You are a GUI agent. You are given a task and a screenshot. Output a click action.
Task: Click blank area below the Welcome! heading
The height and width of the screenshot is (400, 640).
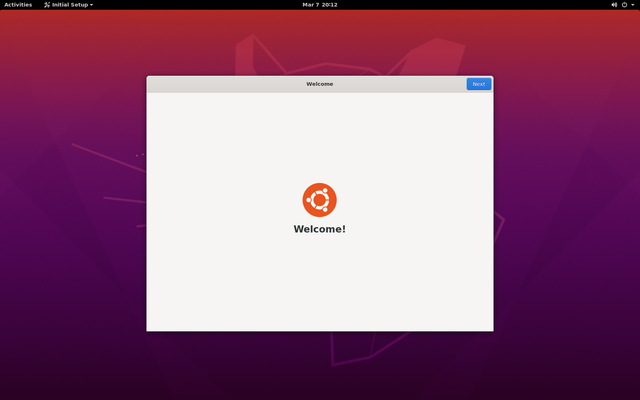(319, 285)
